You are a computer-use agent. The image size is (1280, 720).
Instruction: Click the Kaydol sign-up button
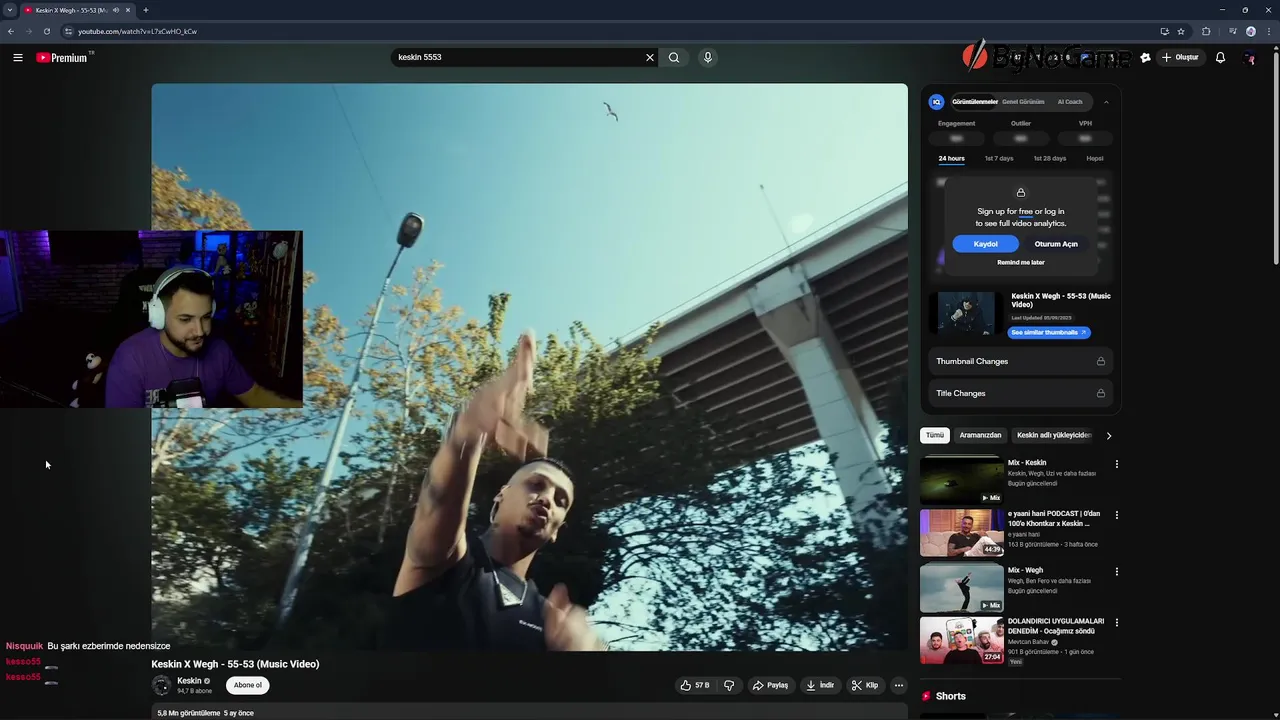click(986, 244)
